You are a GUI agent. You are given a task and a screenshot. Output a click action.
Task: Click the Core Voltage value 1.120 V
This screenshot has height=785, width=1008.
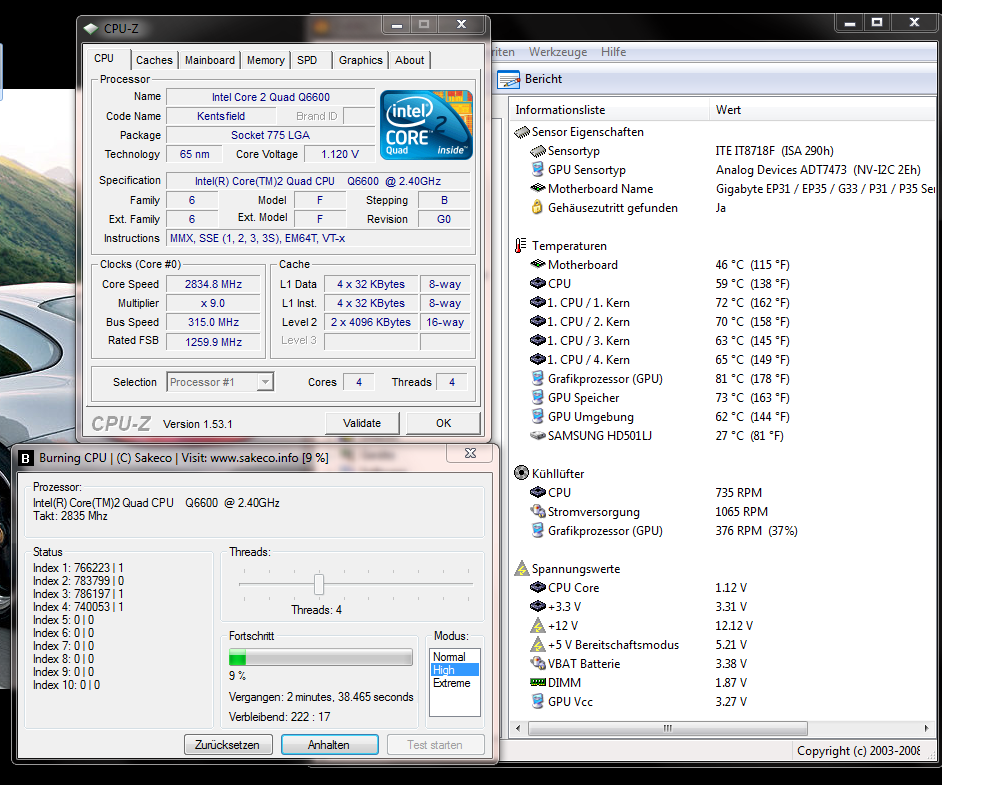[339, 154]
